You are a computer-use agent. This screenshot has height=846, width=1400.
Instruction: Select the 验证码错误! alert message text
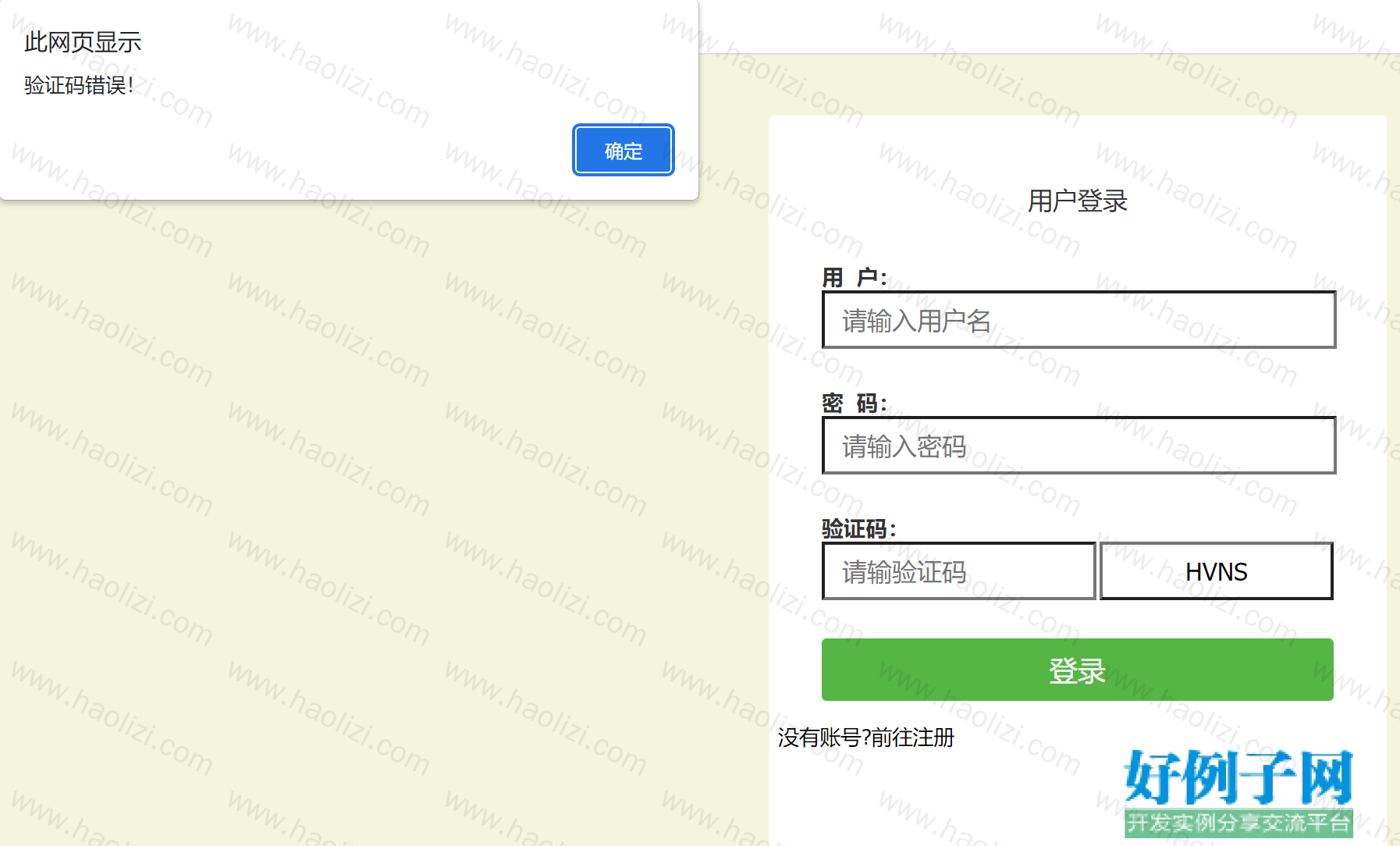pos(79,85)
